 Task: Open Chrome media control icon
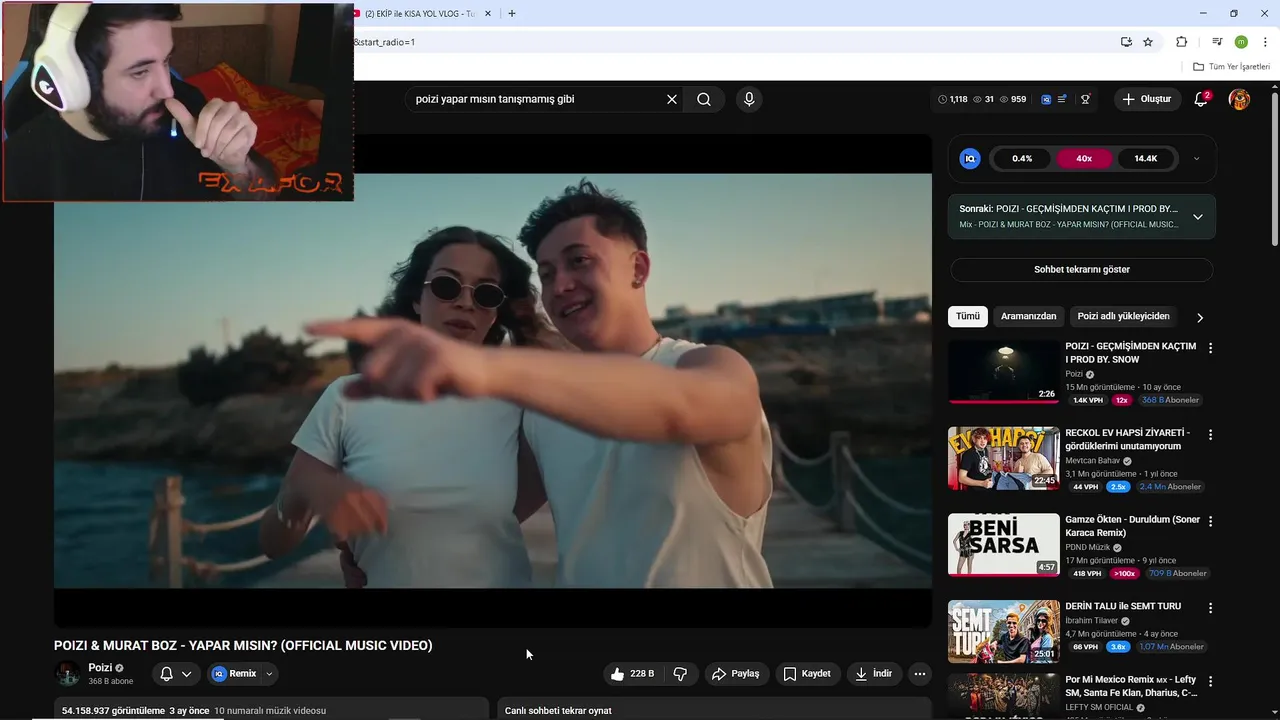[x=1217, y=42]
